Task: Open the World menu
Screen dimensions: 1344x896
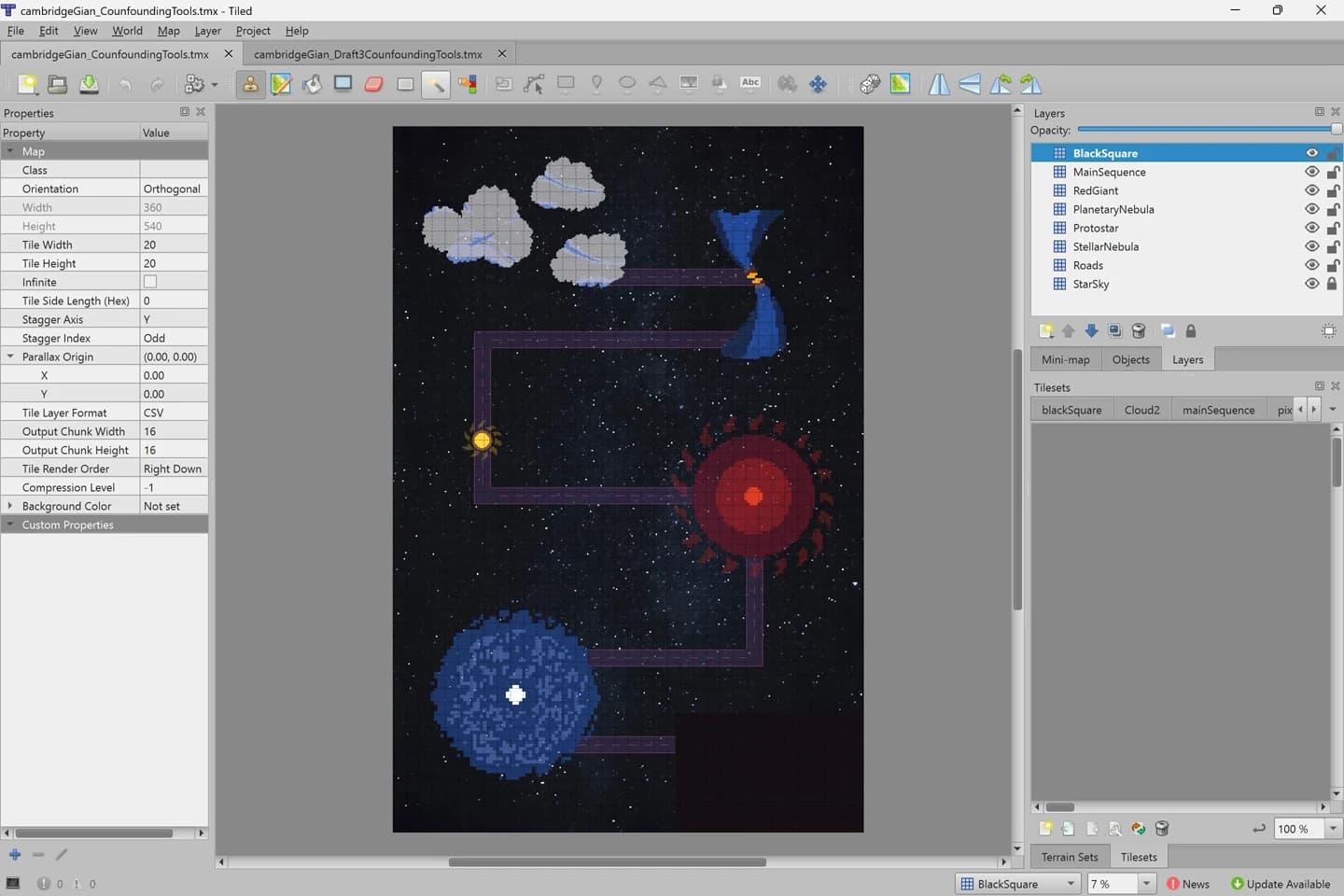Action: (x=127, y=31)
